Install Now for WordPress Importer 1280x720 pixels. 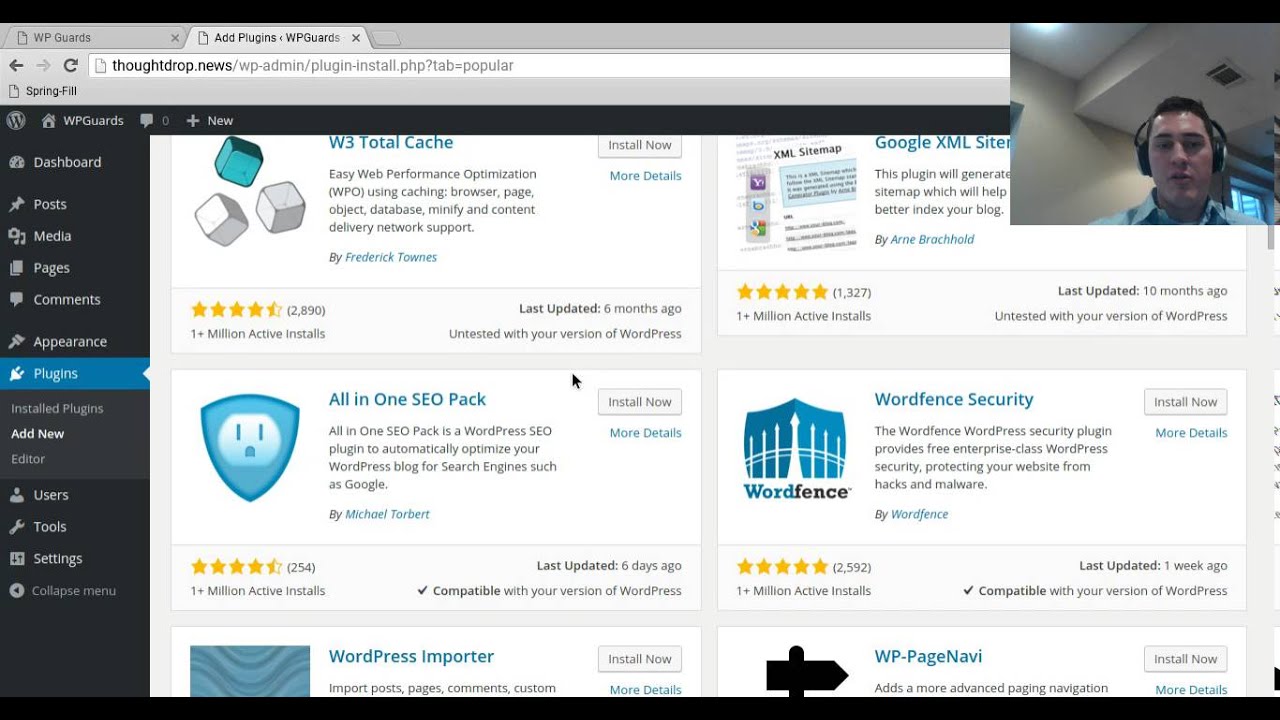640,659
